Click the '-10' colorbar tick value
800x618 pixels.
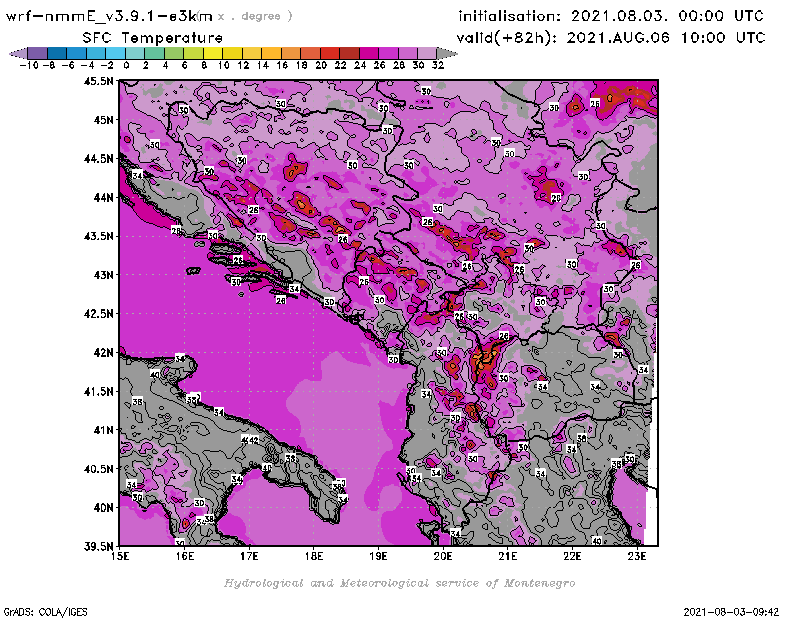click(x=29, y=65)
